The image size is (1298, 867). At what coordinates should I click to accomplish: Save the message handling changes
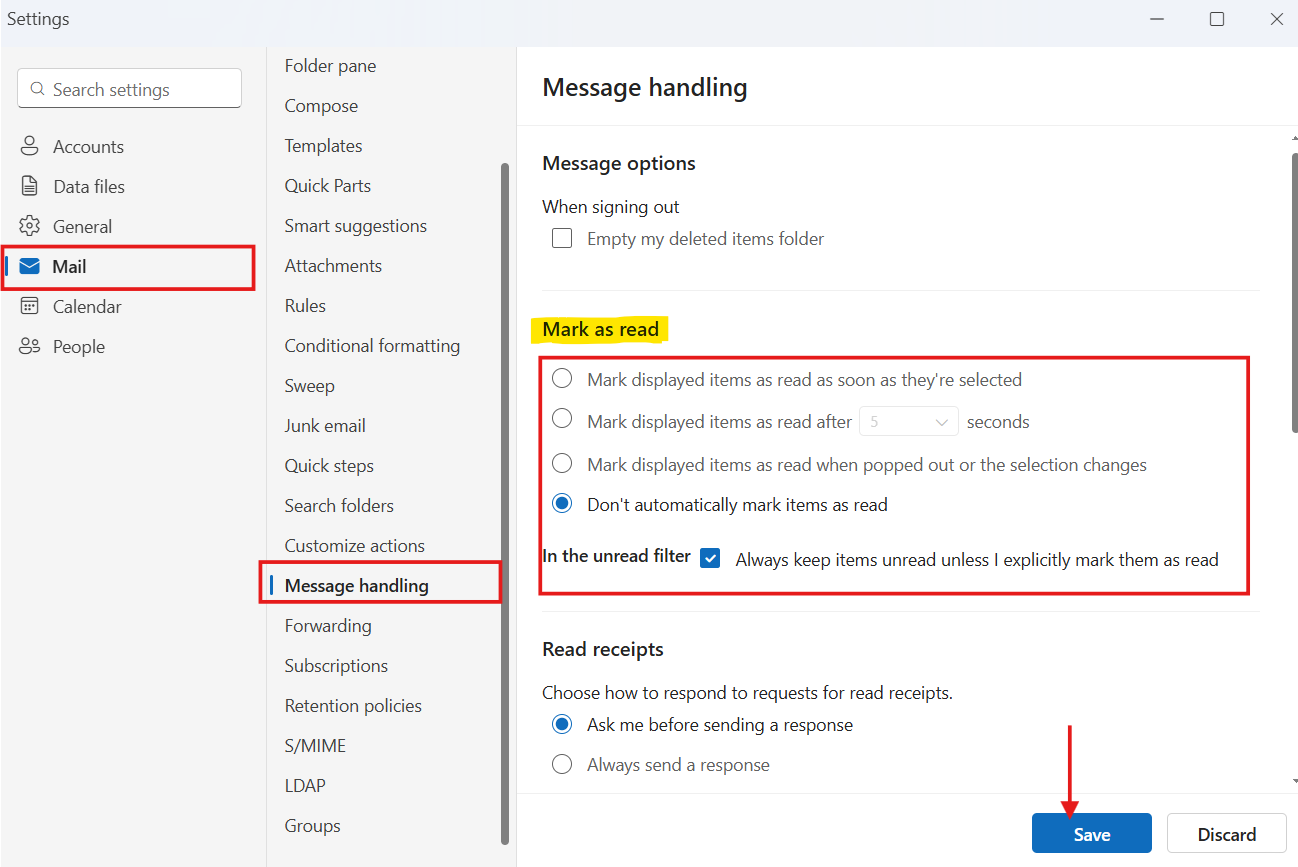pos(1092,834)
